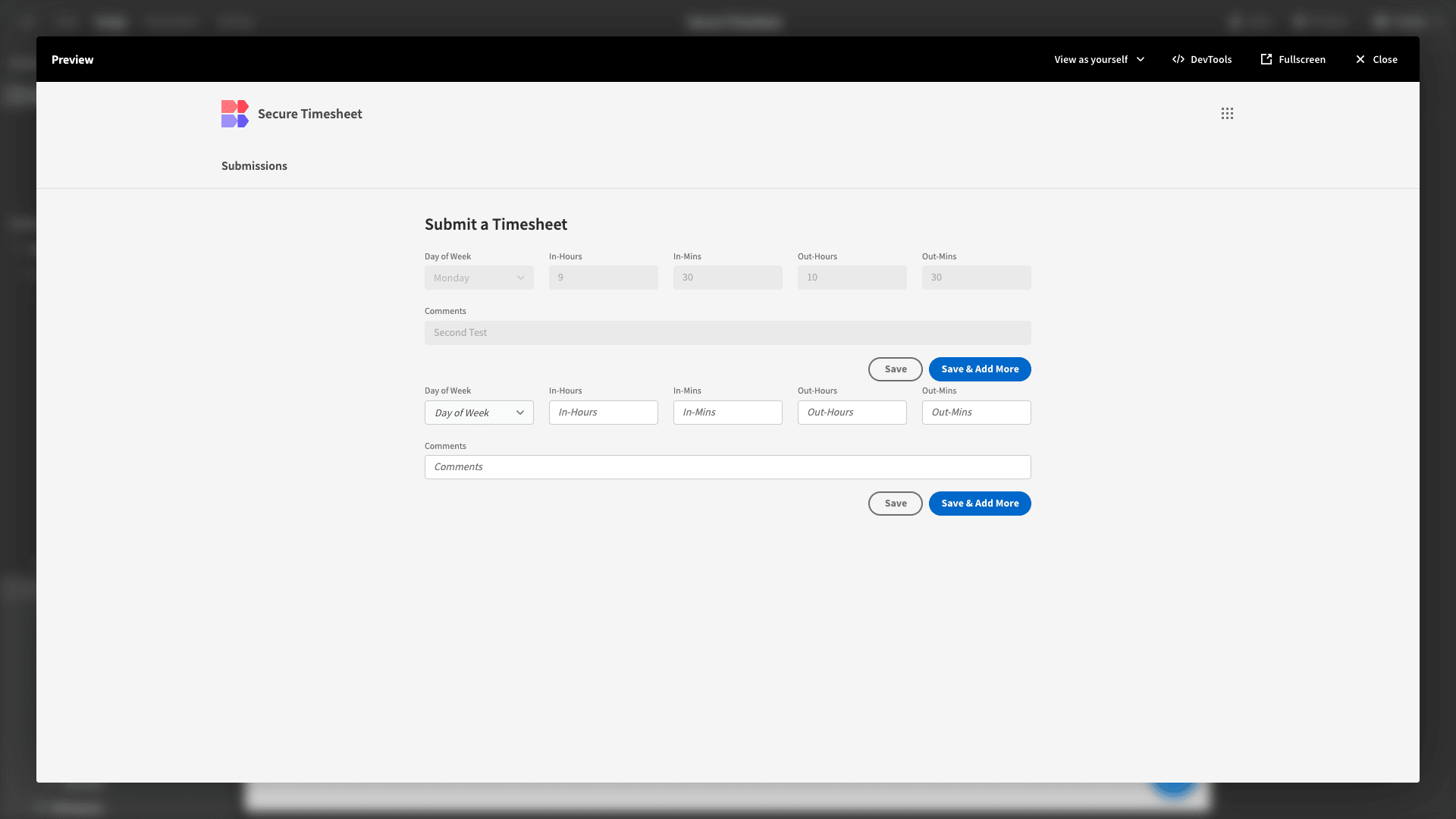Click the In-Hours field showing 9
Image resolution: width=1456 pixels, height=819 pixels.
pos(604,278)
